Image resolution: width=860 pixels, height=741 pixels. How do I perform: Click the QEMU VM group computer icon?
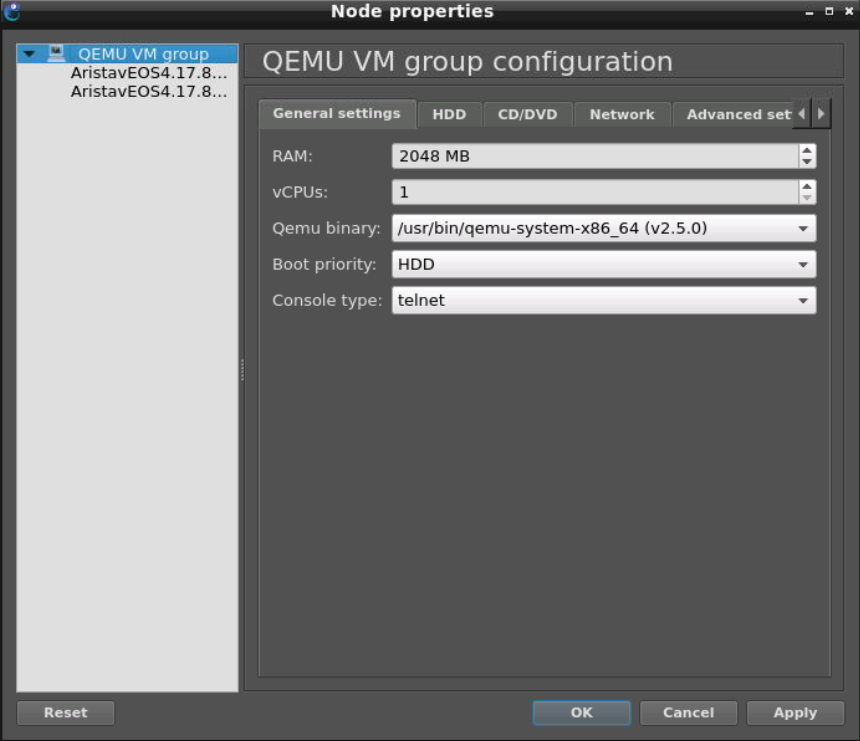point(57,54)
